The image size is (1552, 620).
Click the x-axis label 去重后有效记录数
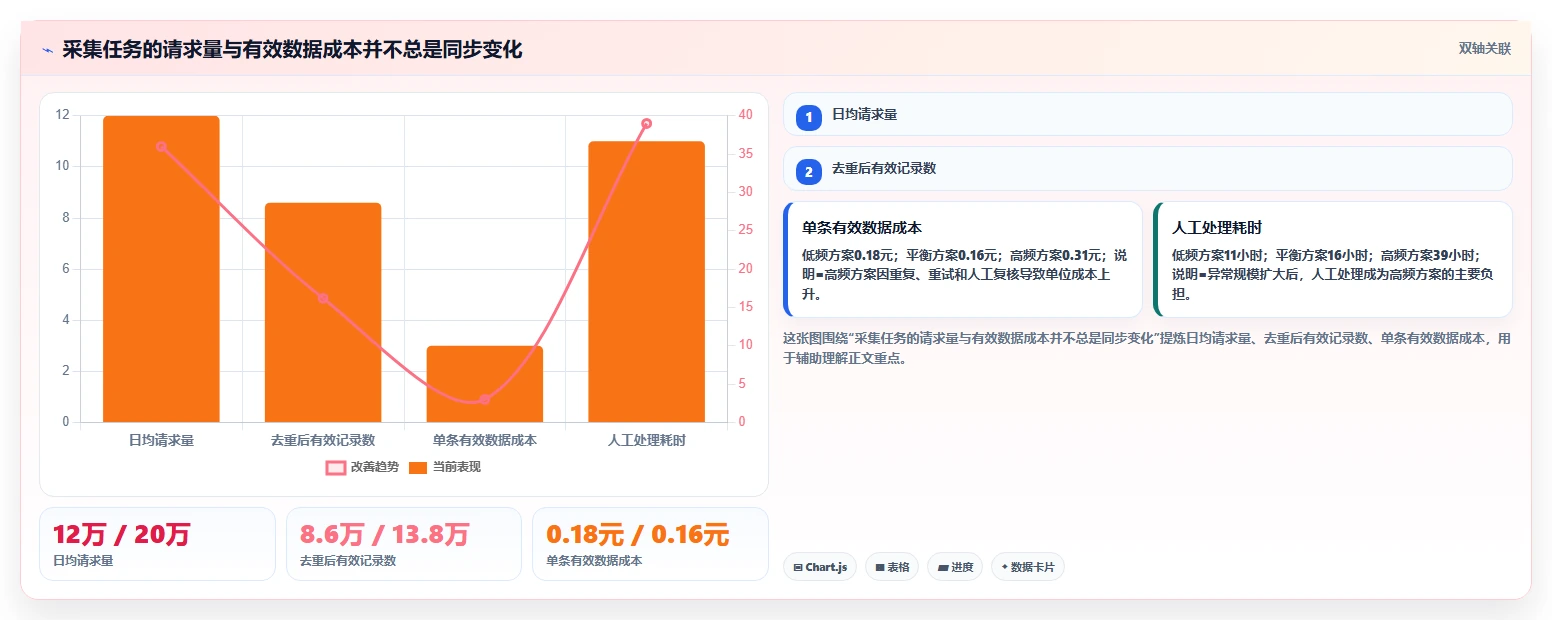pos(323,439)
